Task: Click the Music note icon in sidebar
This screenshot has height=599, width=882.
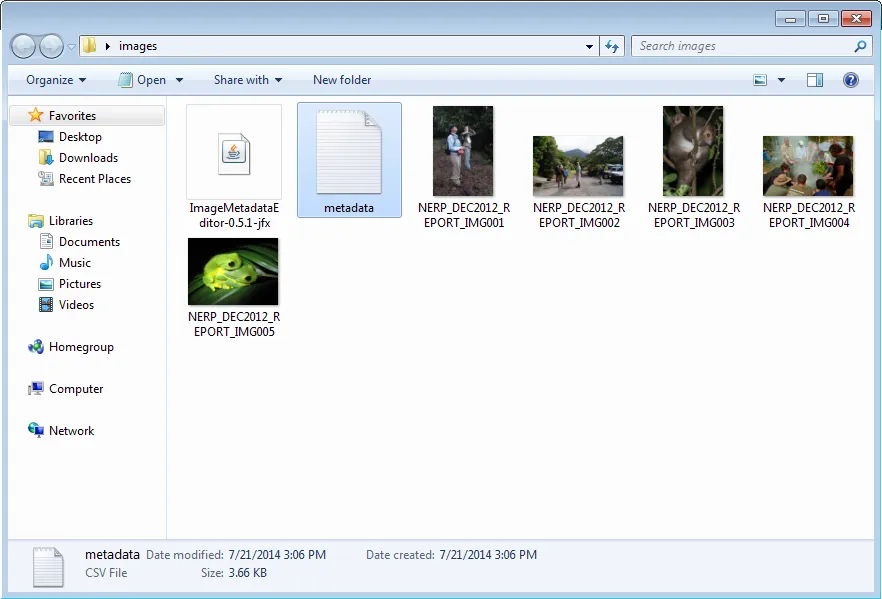Action: coord(46,262)
